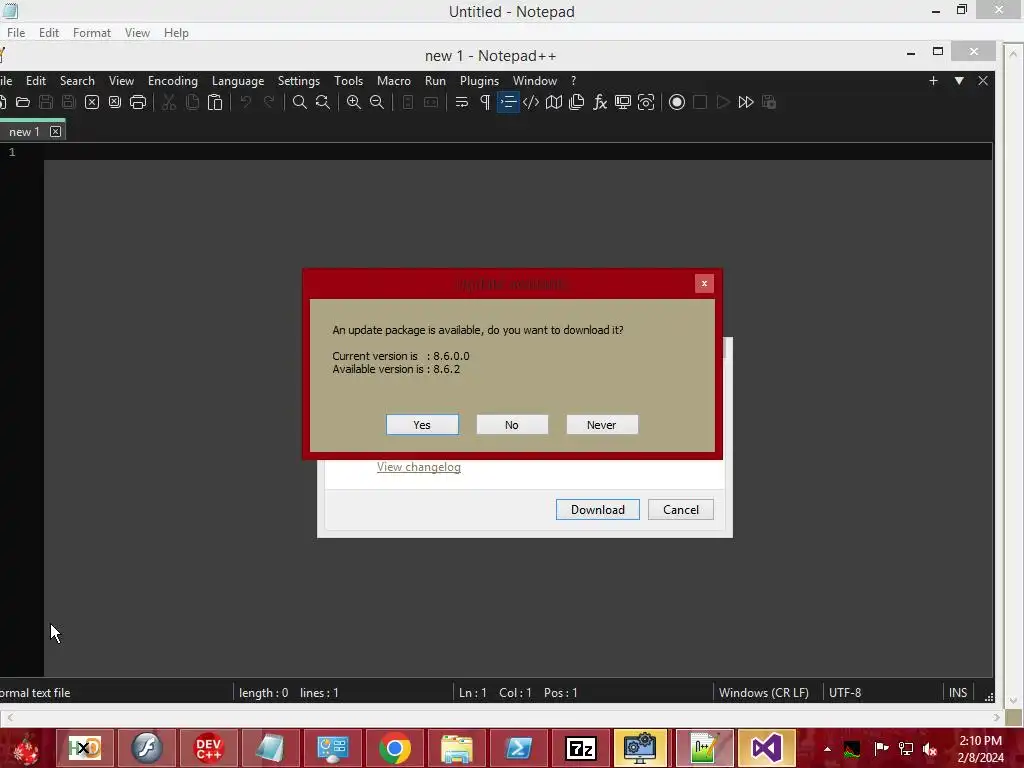Screen dimensions: 1024x768
Task: Open the Function List fx icon
Action: tap(600, 103)
